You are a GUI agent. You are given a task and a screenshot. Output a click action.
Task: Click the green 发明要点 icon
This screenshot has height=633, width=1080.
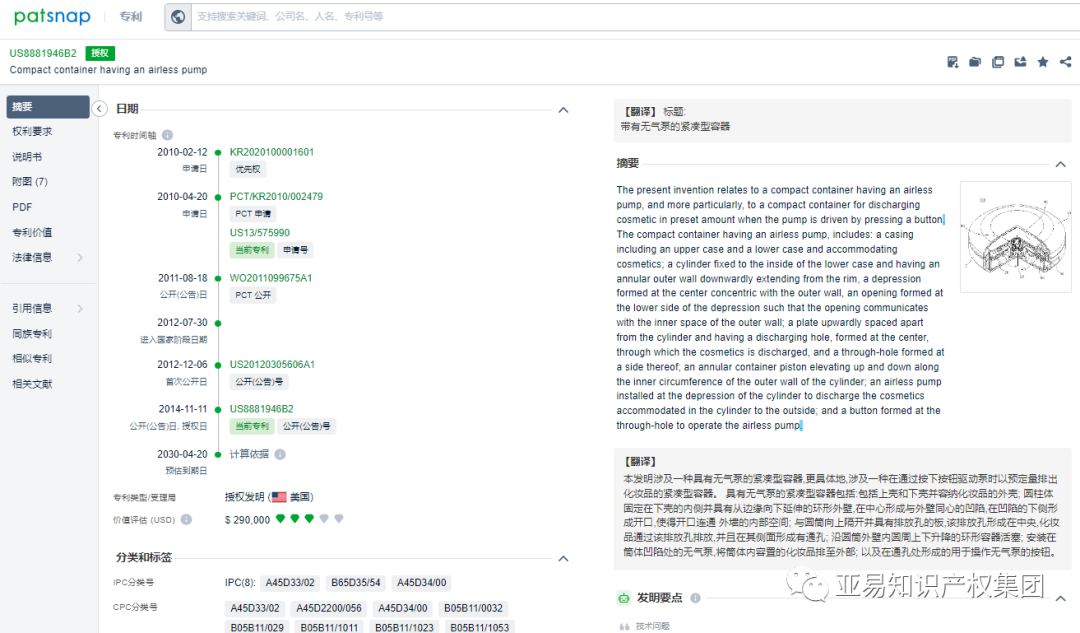point(623,595)
